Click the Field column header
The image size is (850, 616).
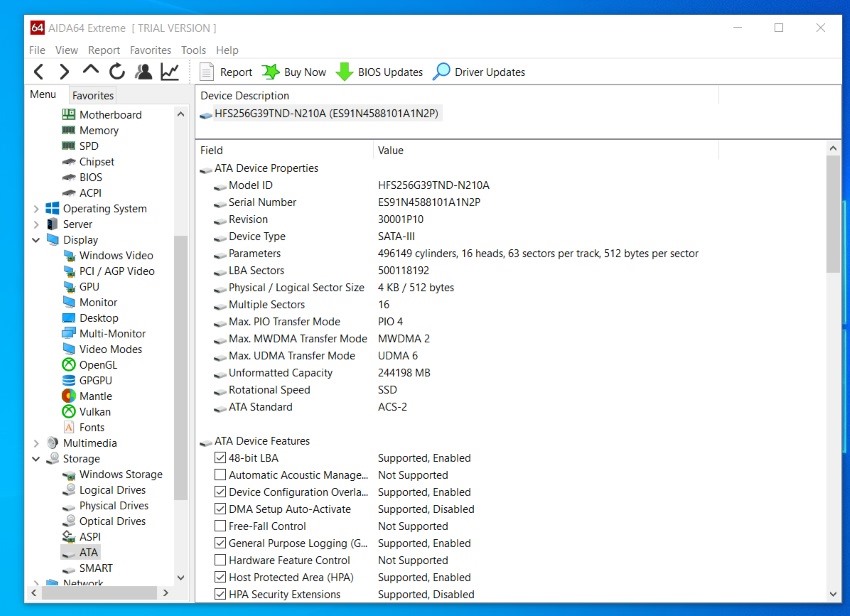(285, 150)
